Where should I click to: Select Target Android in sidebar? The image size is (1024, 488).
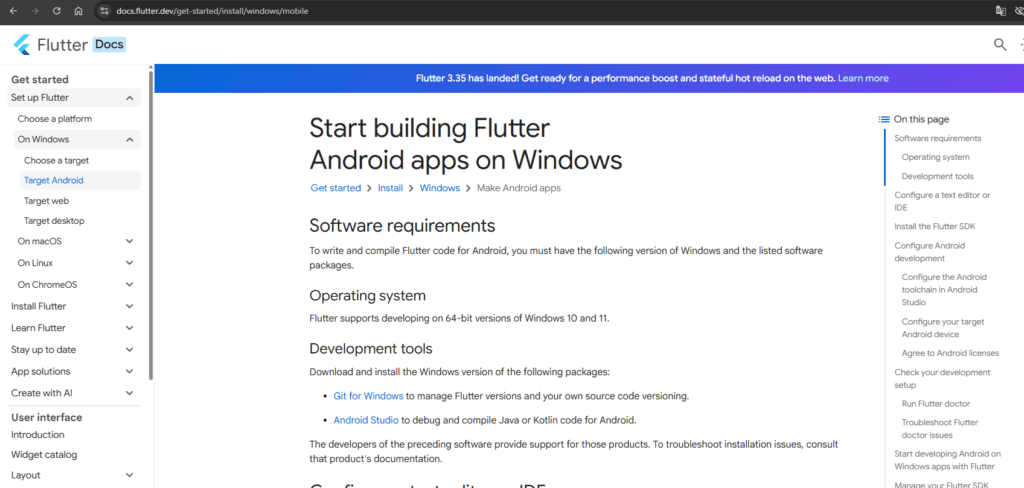click(80, 180)
